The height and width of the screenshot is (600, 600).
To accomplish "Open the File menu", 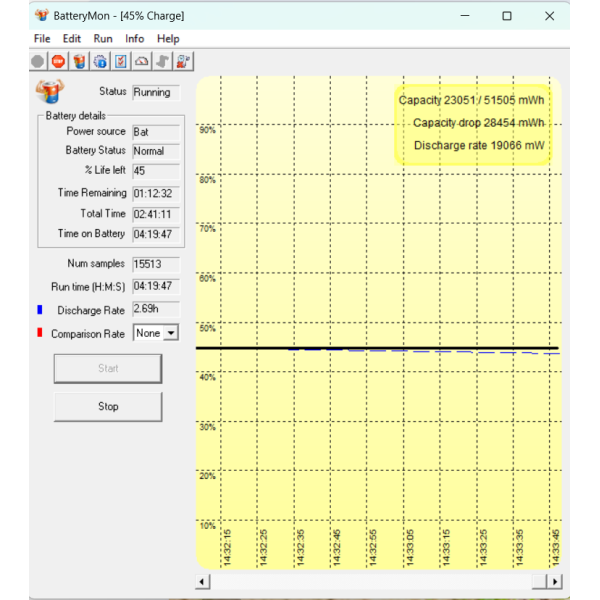I will [42, 39].
